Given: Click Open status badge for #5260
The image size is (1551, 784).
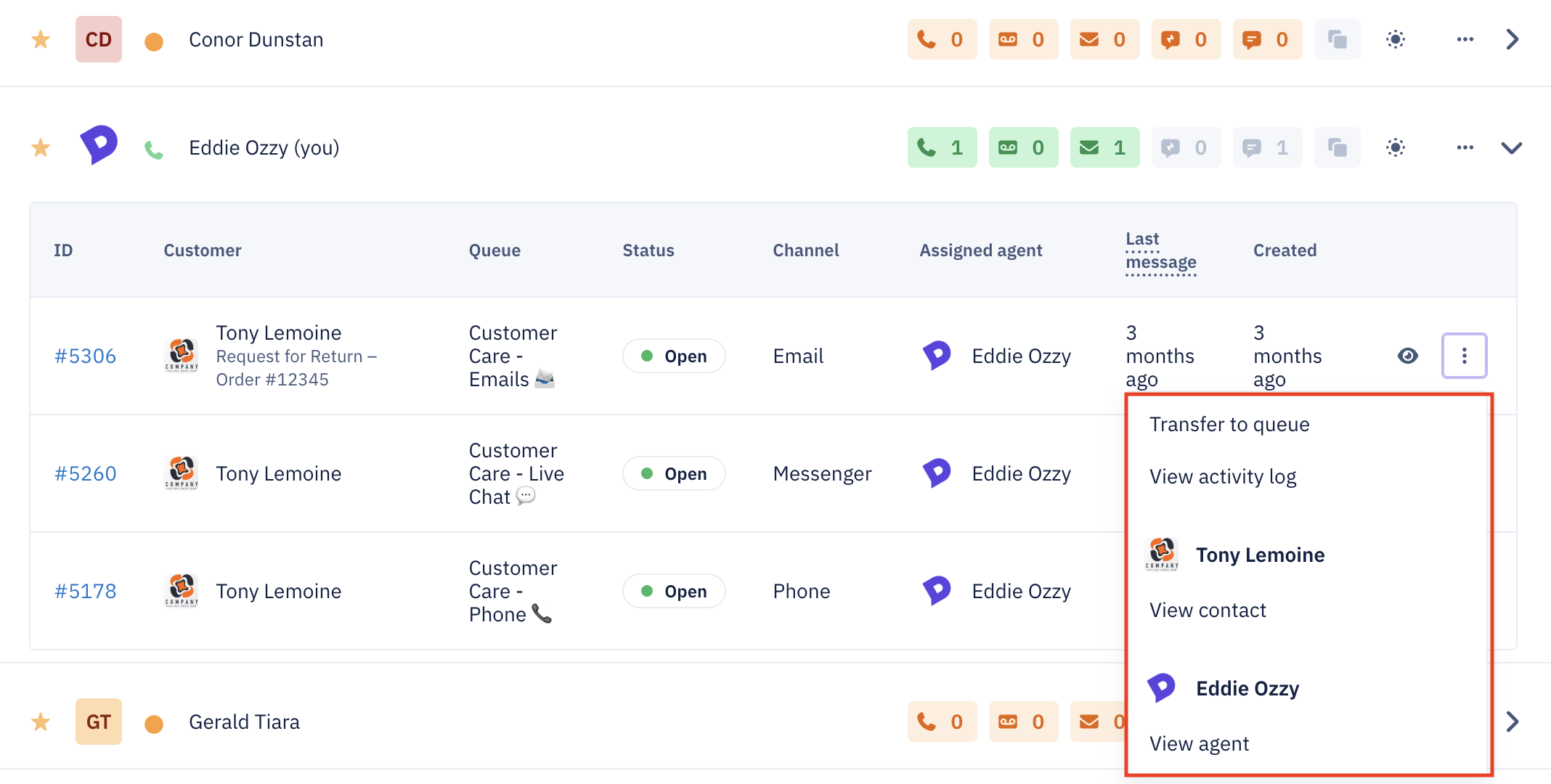Looking at the screenshot, I should coord(674,473).
